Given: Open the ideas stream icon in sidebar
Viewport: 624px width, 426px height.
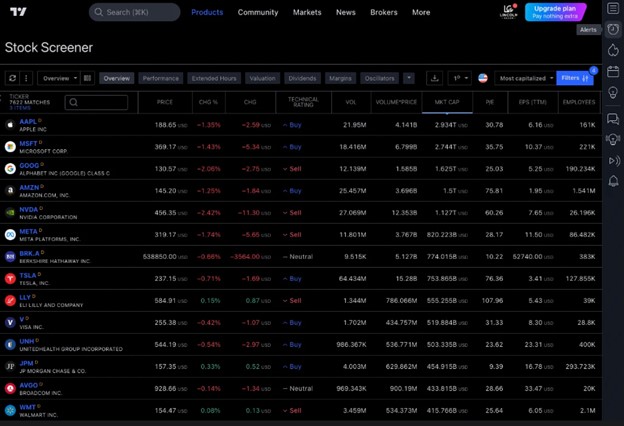Looking at the screenshot, I should (613, 139).
